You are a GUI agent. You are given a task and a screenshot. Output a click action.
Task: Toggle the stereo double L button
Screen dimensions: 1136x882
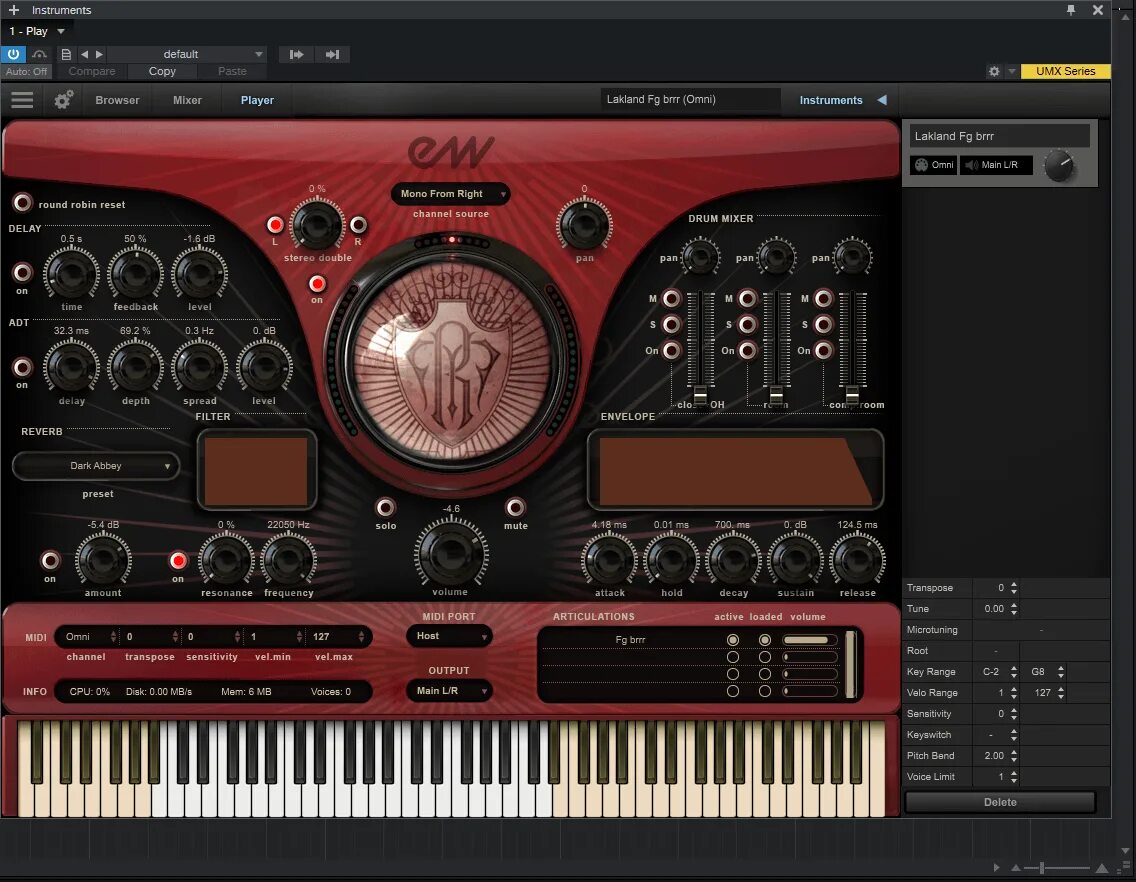pos(275,225)
